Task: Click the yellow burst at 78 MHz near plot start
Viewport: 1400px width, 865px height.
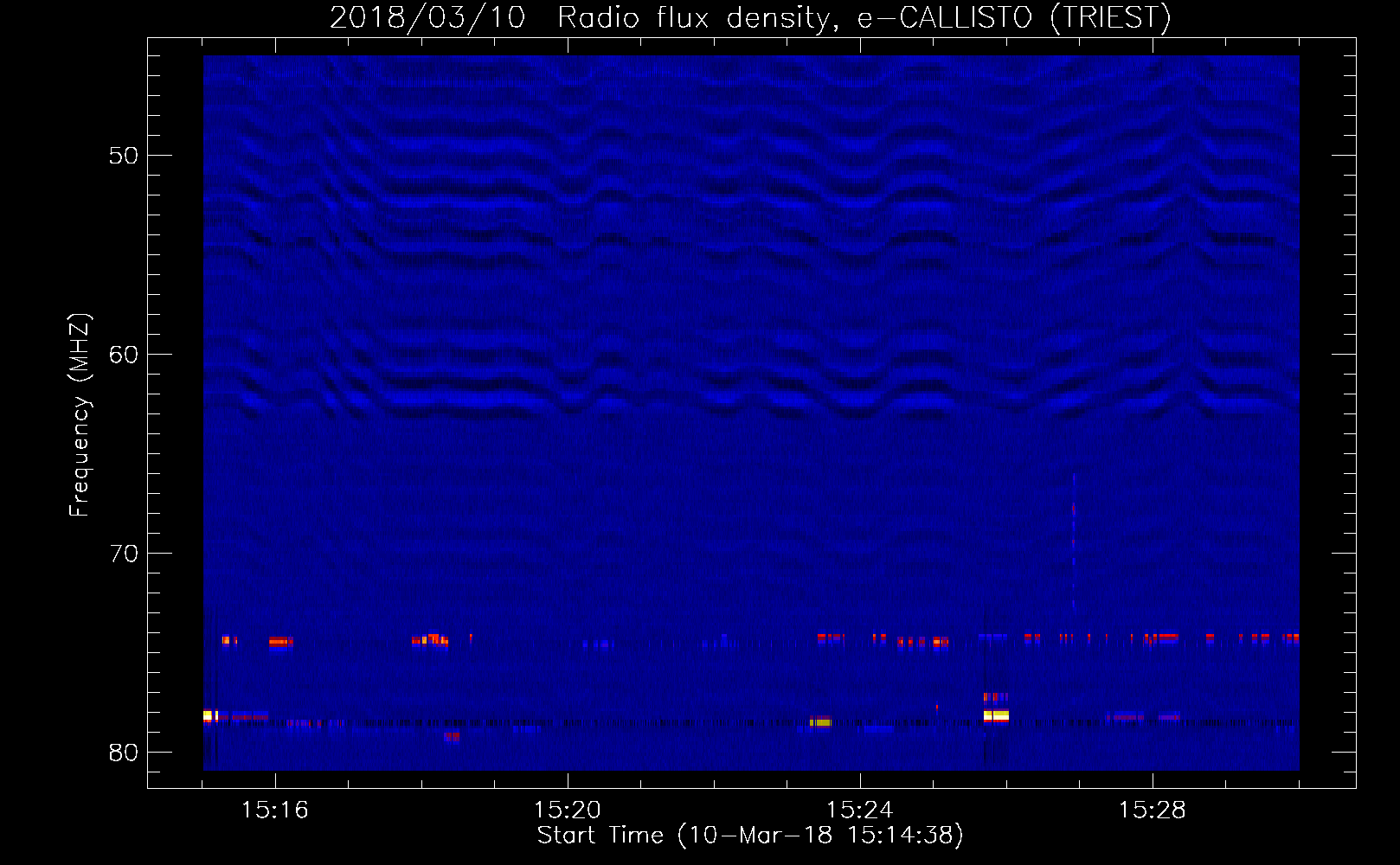Action: (x=209, y=715)
